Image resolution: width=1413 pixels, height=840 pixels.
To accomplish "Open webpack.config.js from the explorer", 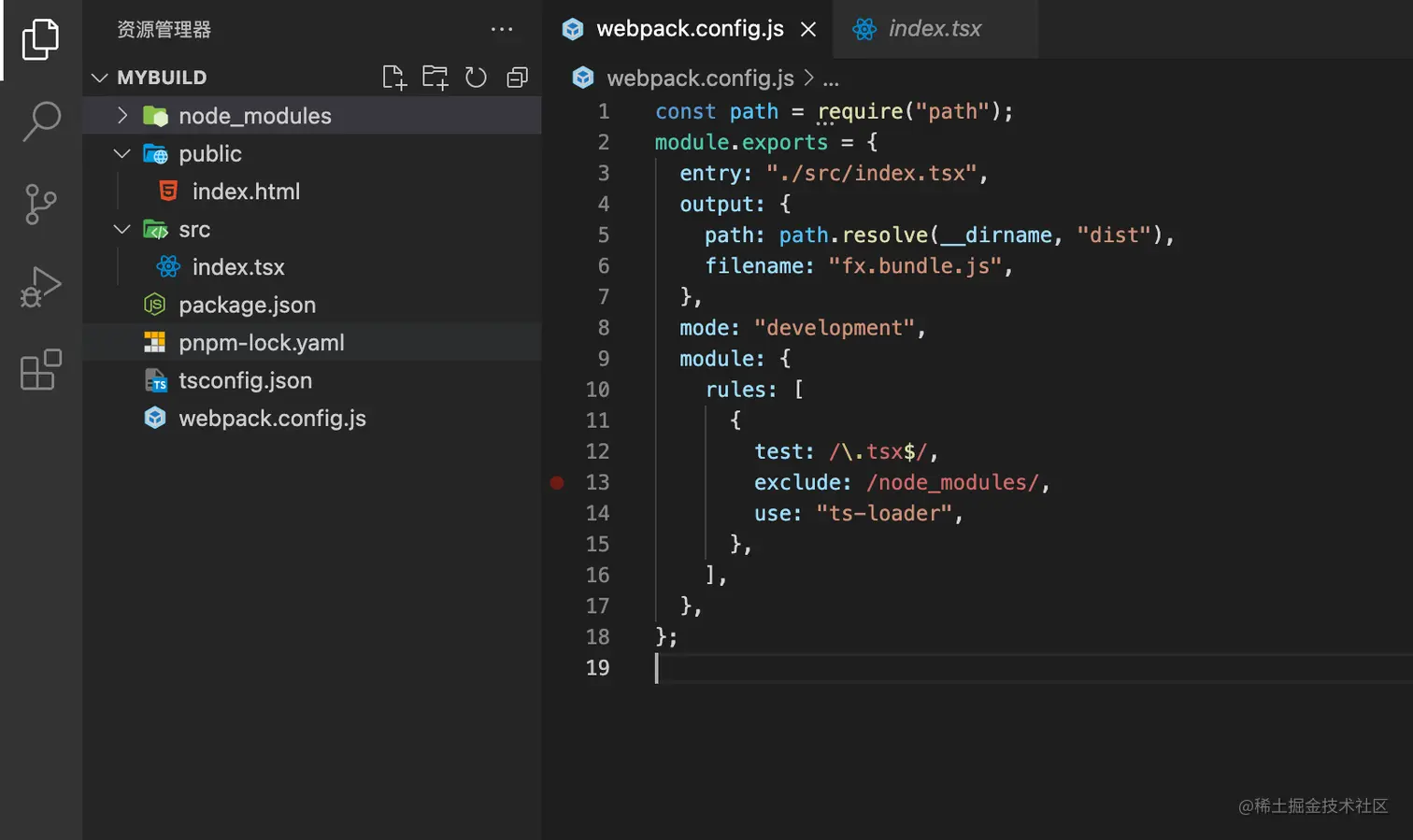I will pyautogui.click(x=312, y=419).
